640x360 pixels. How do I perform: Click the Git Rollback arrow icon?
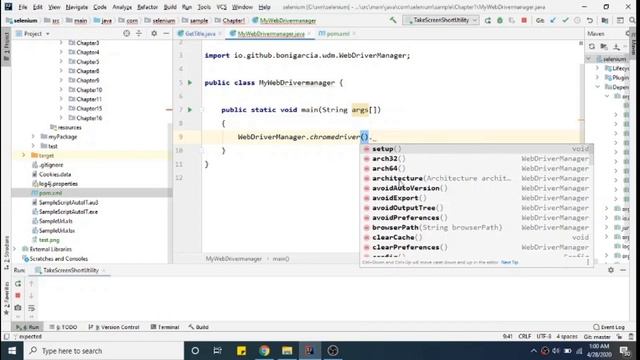point(590,20)
